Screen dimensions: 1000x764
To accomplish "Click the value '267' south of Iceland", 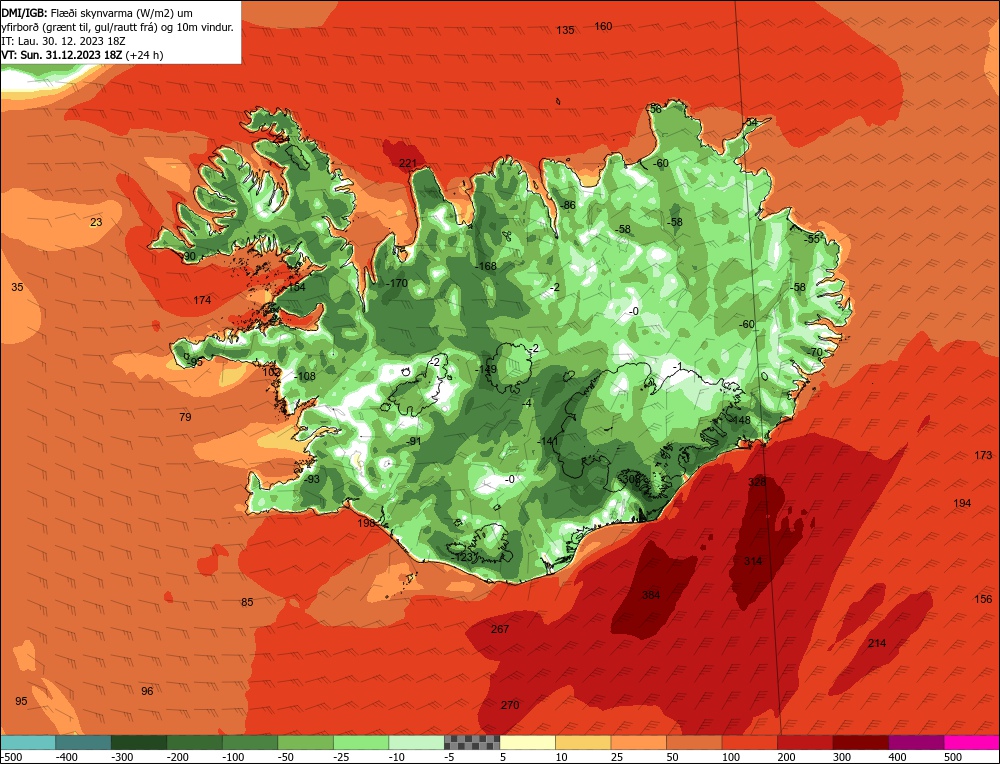I will point(500,629).
